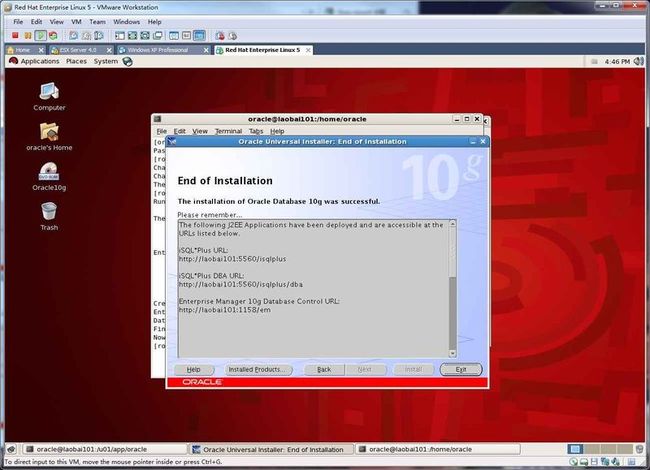Toggle the VMware sidebar view icon
The image size is (650, 470).
[120, 36]
